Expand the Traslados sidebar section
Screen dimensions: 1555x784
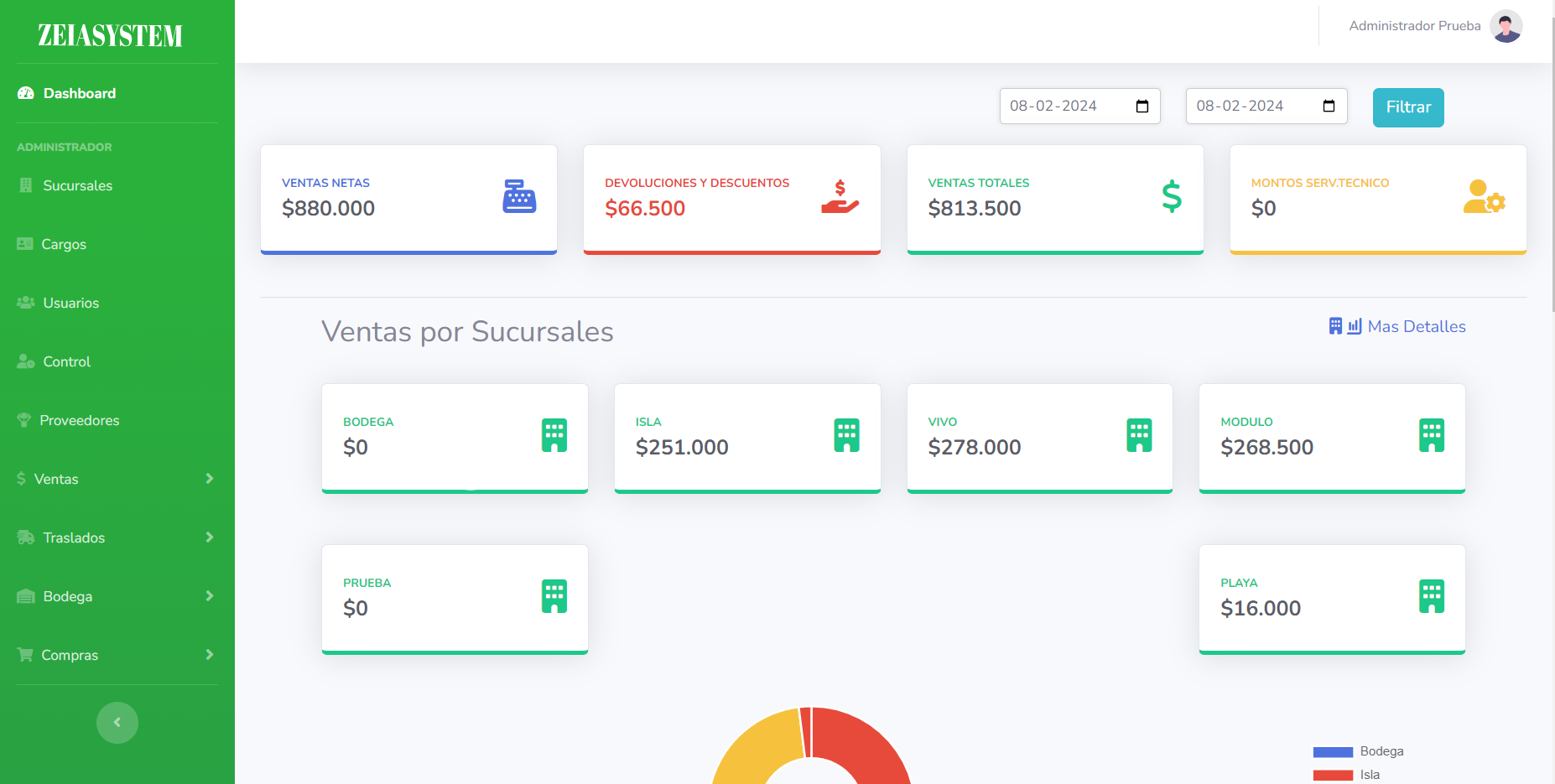tap(117, 537)
